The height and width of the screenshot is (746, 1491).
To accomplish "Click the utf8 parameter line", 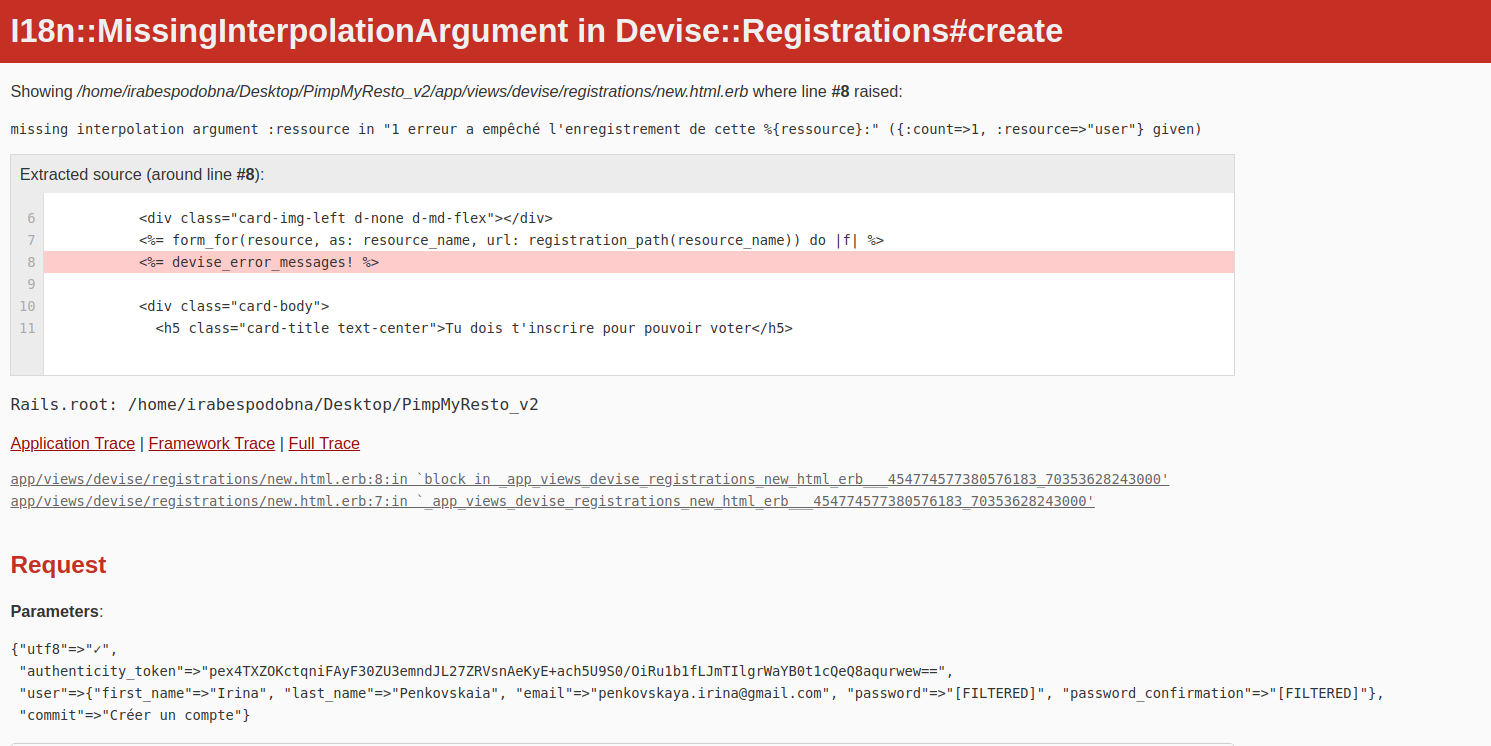I will [64, 649].
